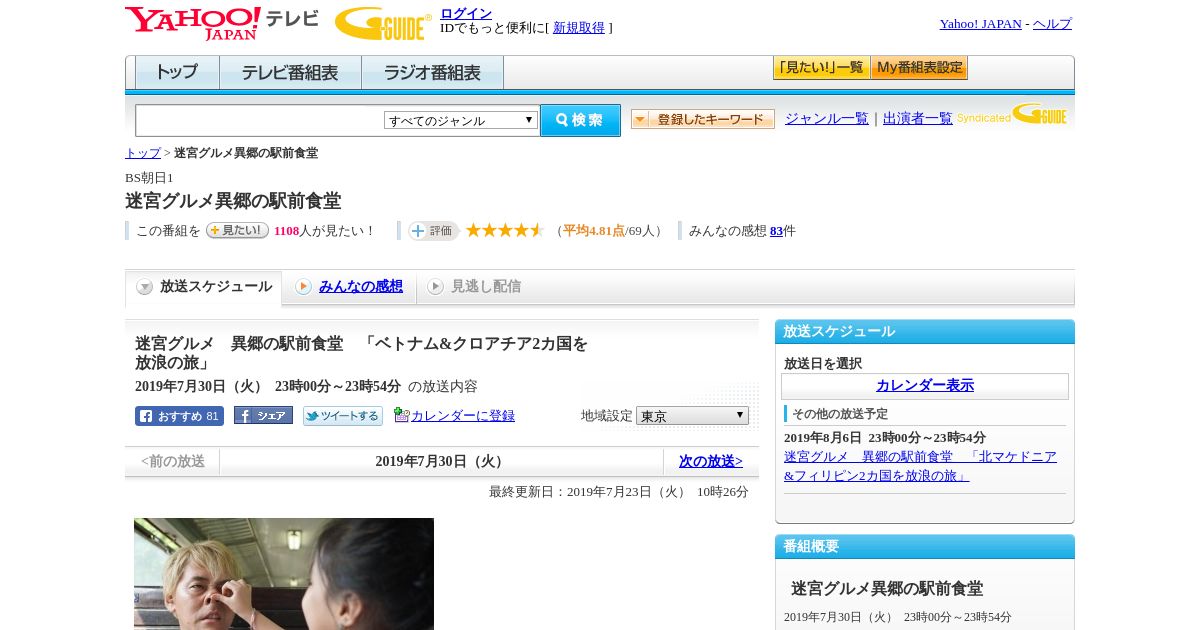Click into the search keyword field

[260, 120]
